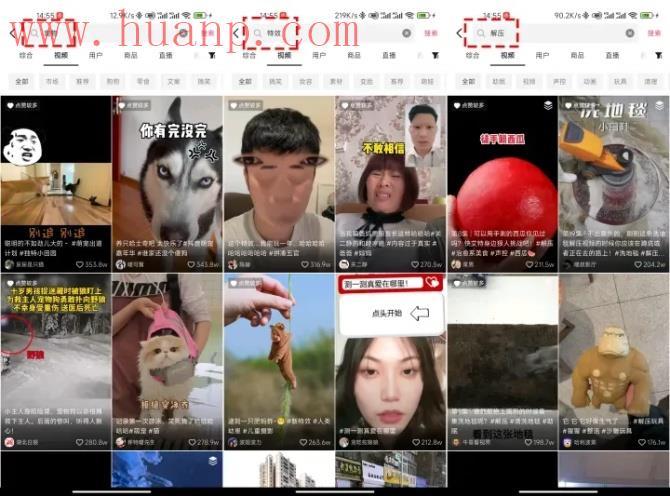Tap the heart icon next to 278.9w likes
Image resolution: width=670 pixels, height=496 pixels.
tap(192, 442)
